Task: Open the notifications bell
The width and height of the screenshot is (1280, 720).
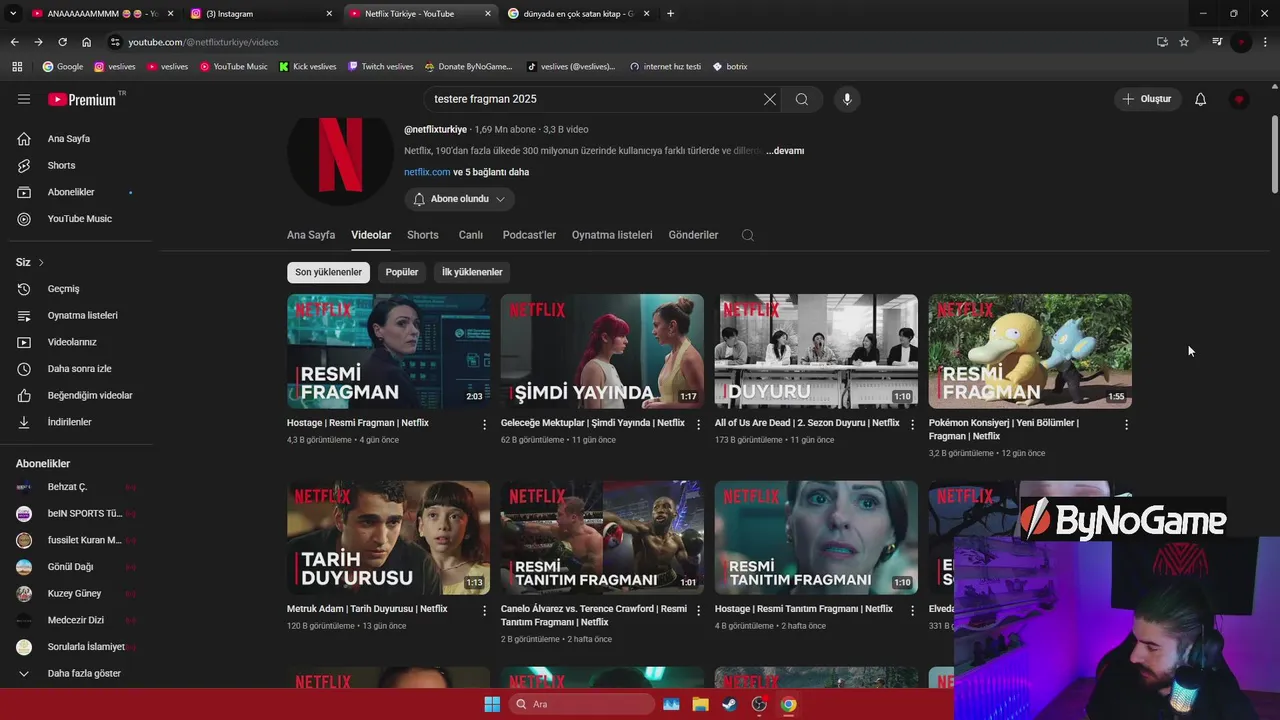Action: 1200,99
